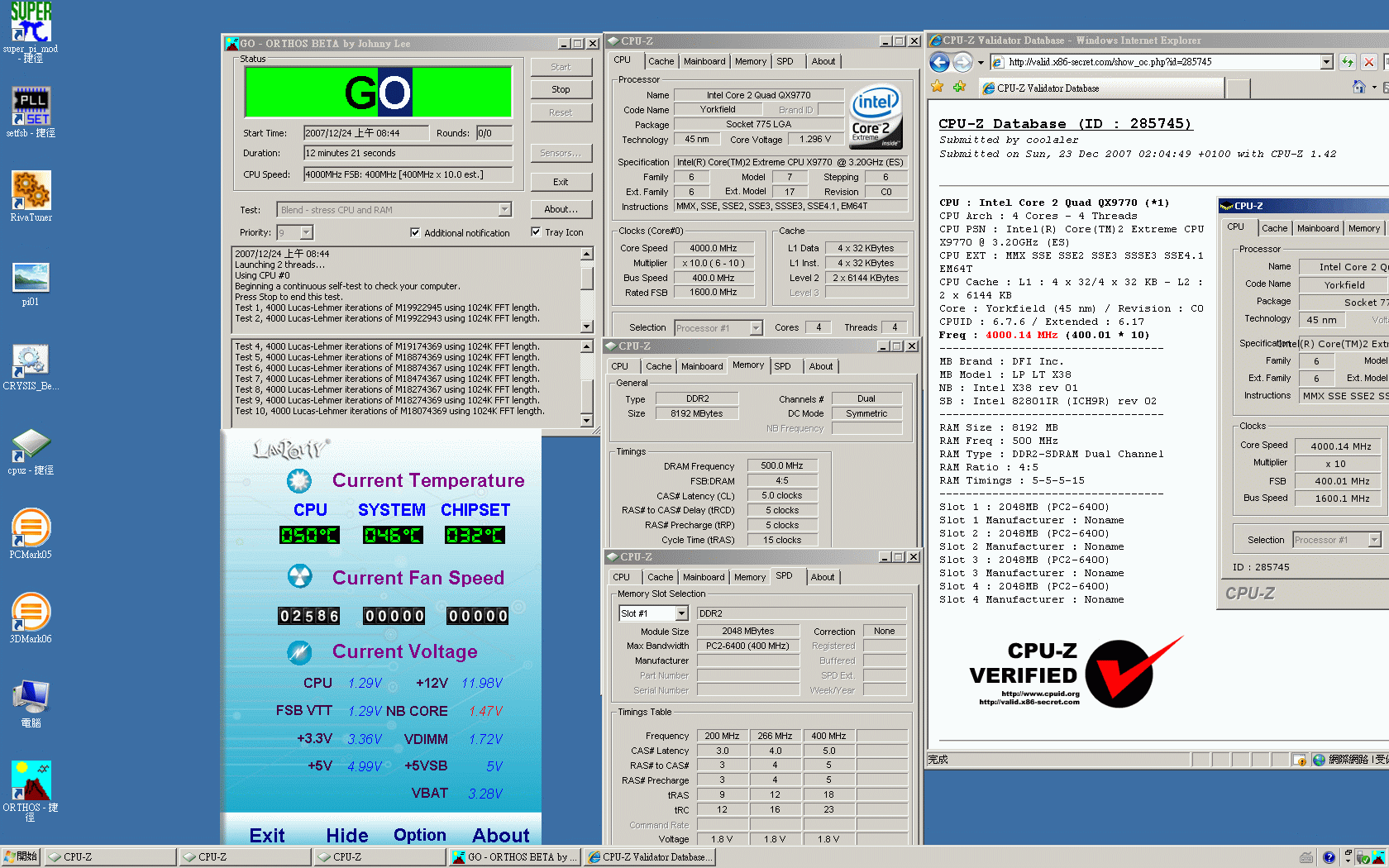The height and width of the screenshot is (868, 1389).
Task: Click the Current Fan Speed fan icon
Action: click(299, 576)
